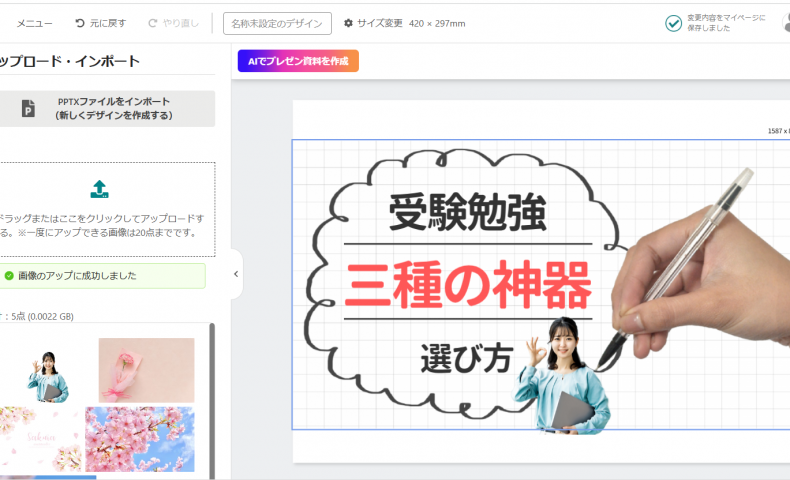The height and width of the screenshot is (480, 790).
Task: Click the 420 × 297mm size label
Action: pos(437,23)
